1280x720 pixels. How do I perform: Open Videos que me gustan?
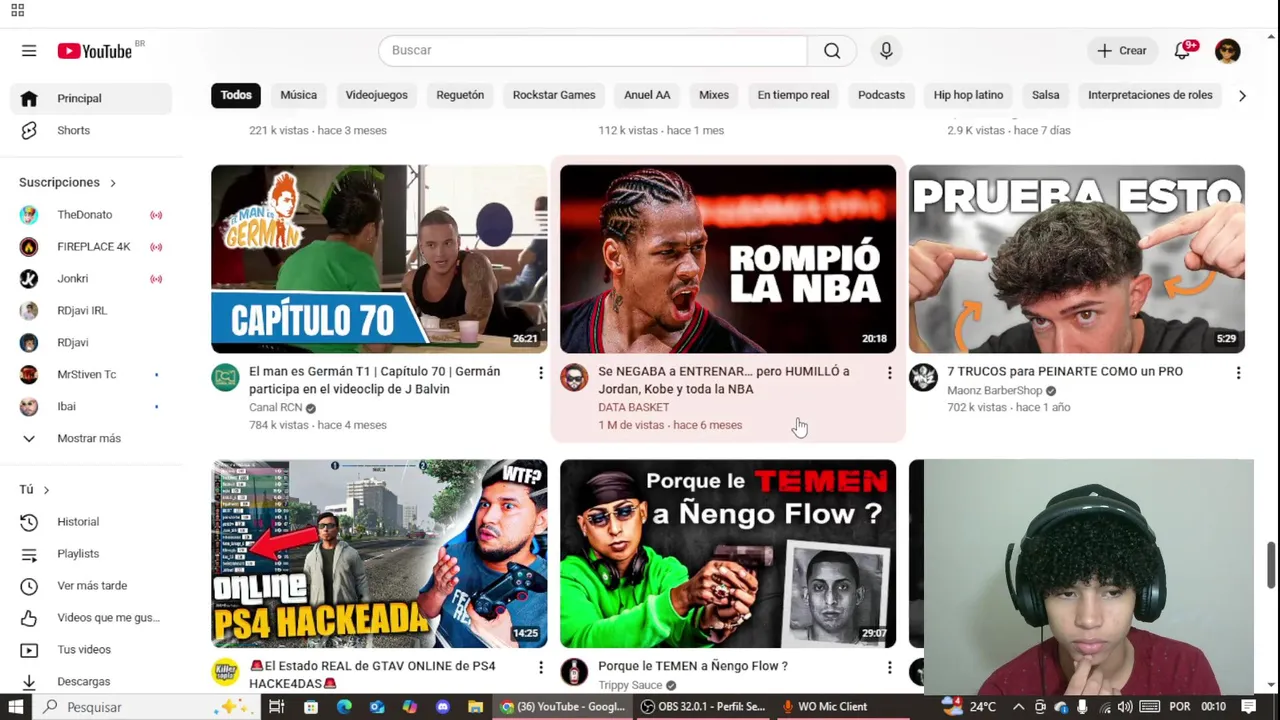pos(91,618)
